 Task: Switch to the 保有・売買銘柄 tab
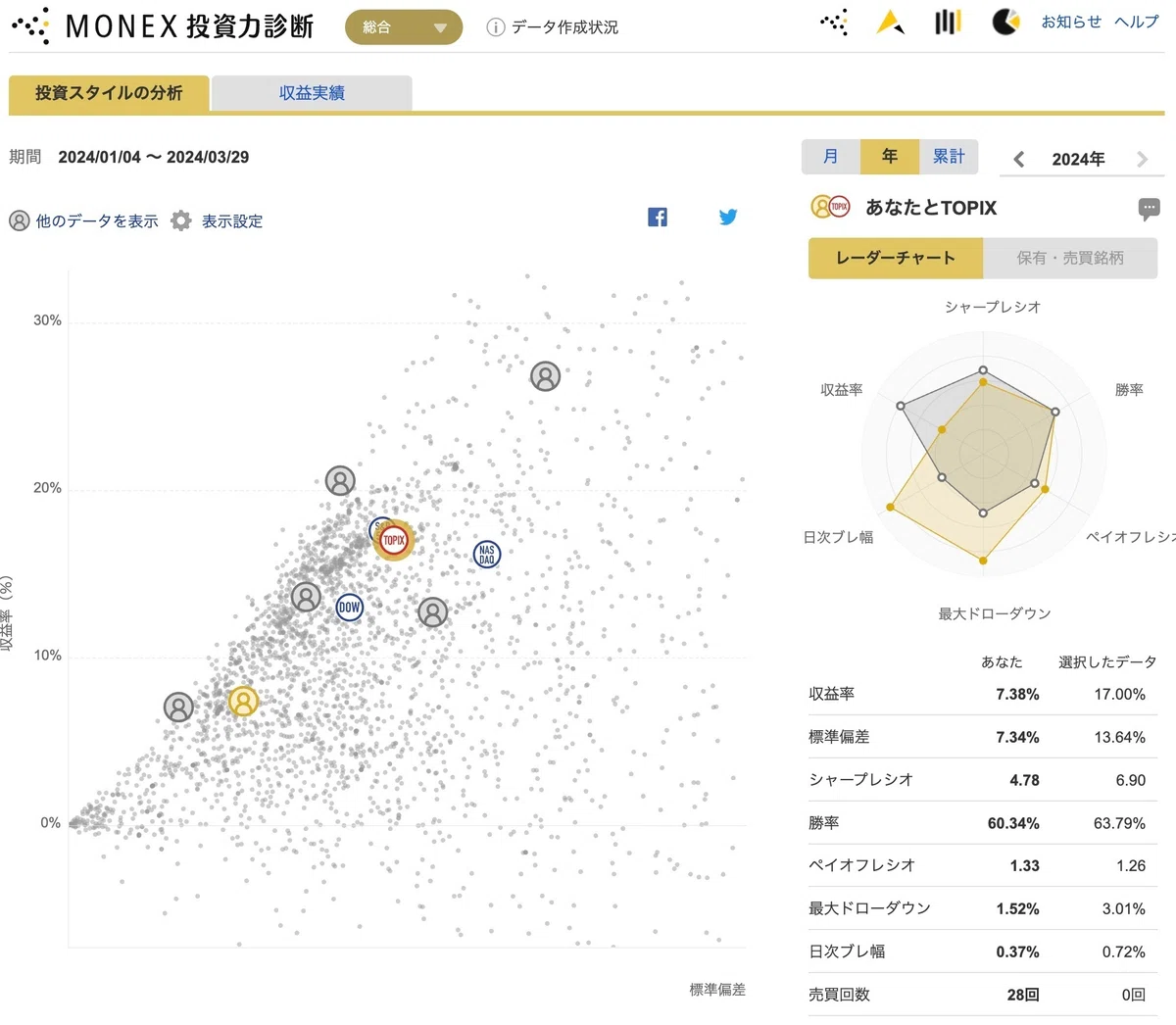click(x=1070, y=258)
